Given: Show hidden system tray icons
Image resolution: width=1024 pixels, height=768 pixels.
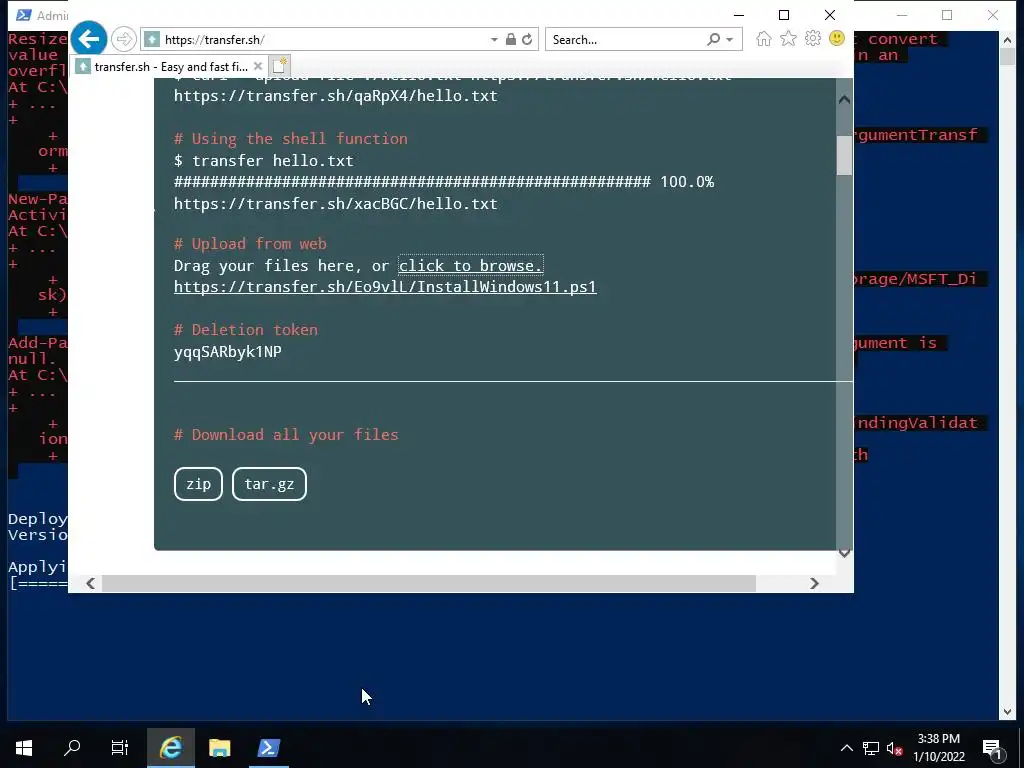Looking at the screenshot, I should point(846,748).
